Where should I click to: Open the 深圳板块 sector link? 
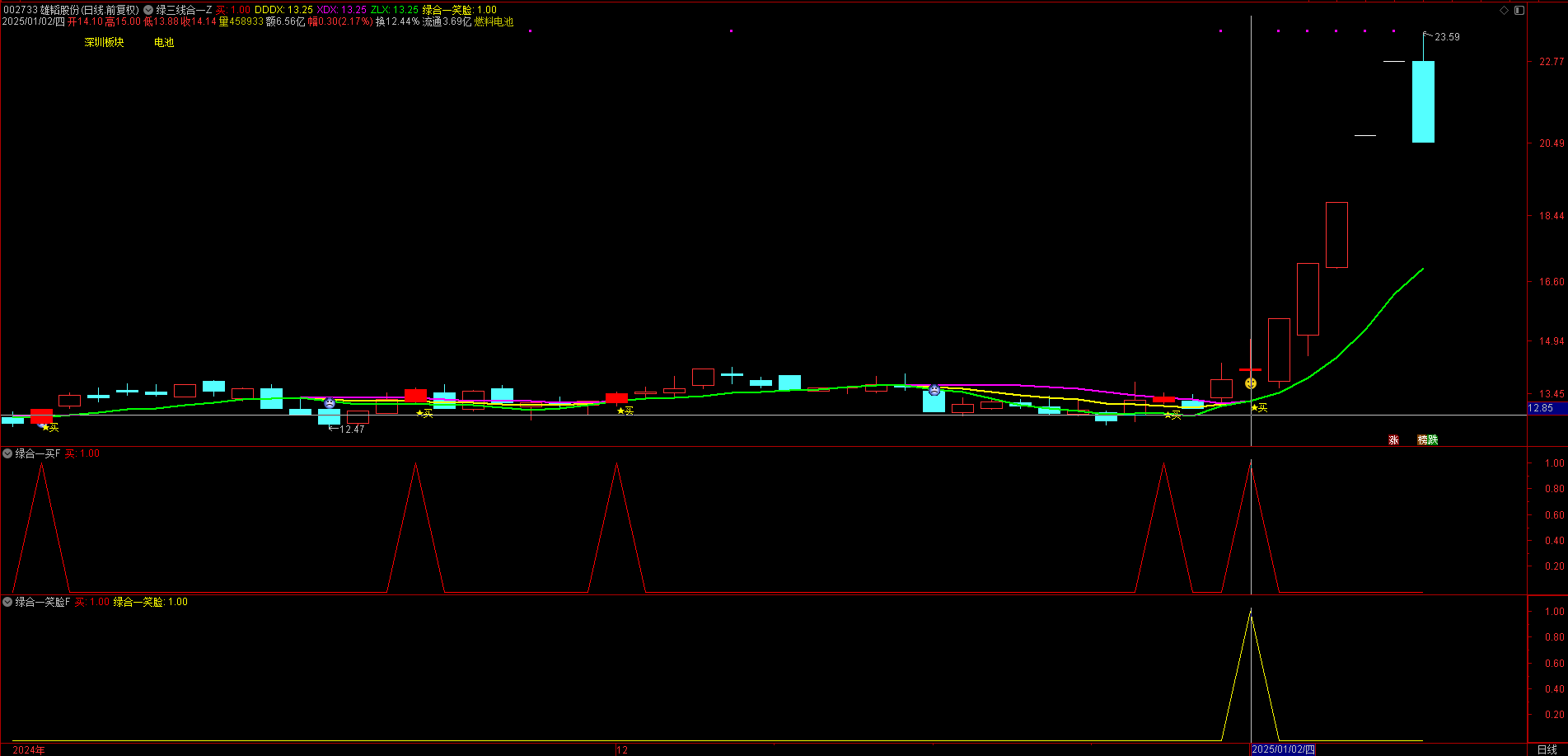point(104,42)
